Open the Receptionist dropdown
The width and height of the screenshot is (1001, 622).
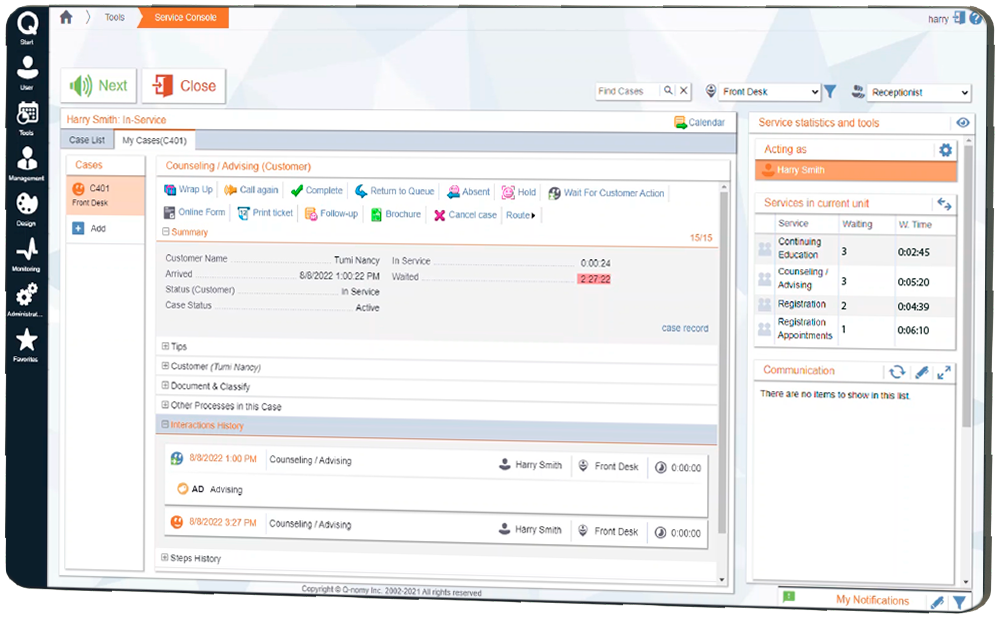(920, 93)
